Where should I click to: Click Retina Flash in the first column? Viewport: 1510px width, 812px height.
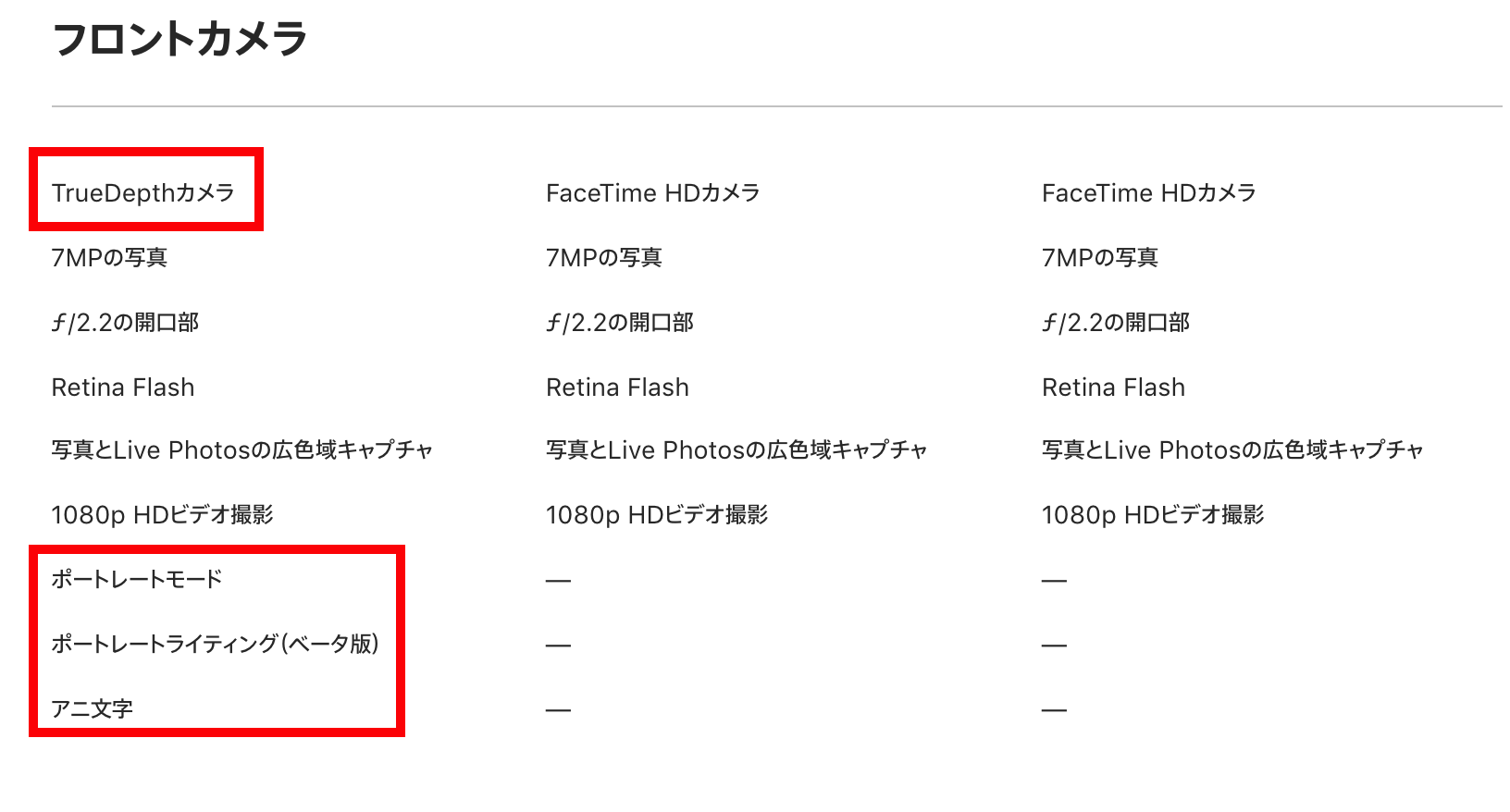123,387
